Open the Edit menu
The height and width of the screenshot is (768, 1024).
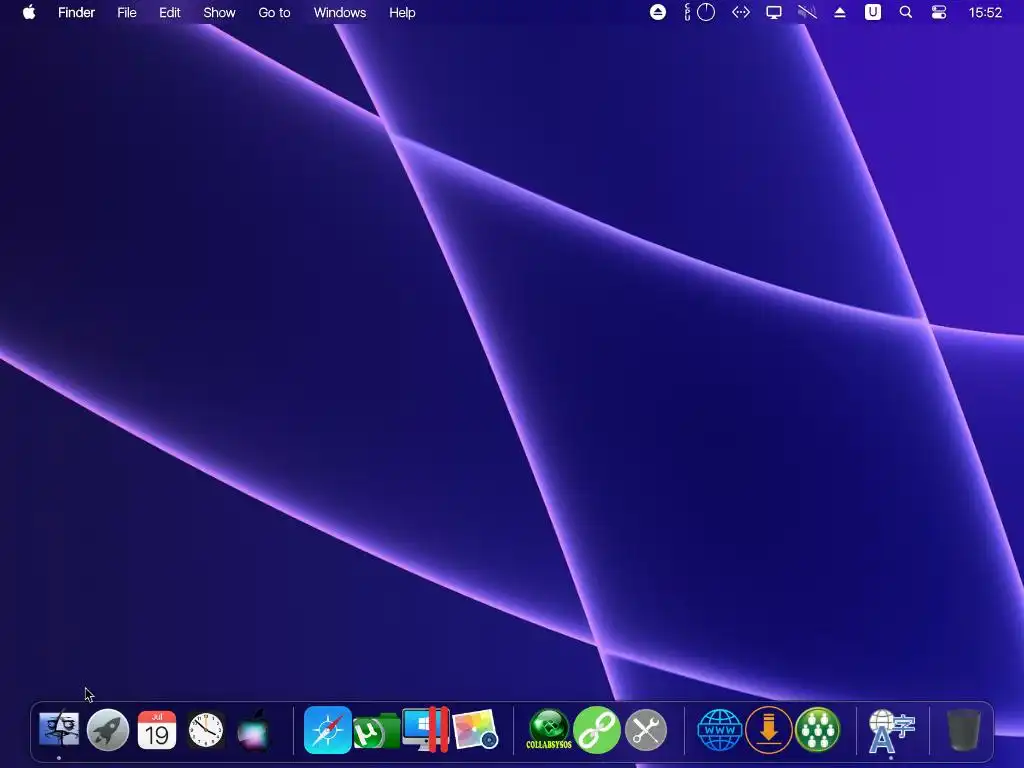pos(170,12)
